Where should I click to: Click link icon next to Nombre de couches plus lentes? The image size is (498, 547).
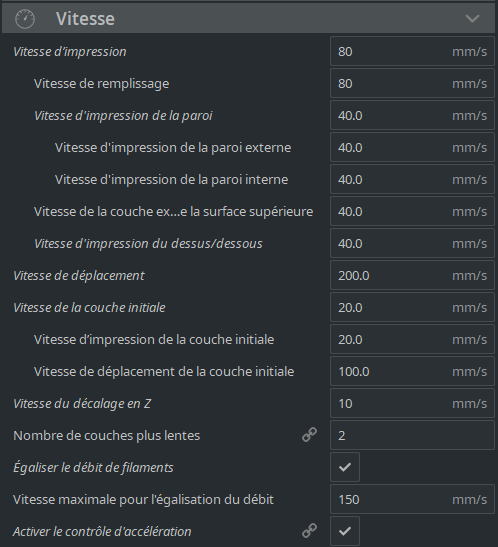tap(309, 435)
